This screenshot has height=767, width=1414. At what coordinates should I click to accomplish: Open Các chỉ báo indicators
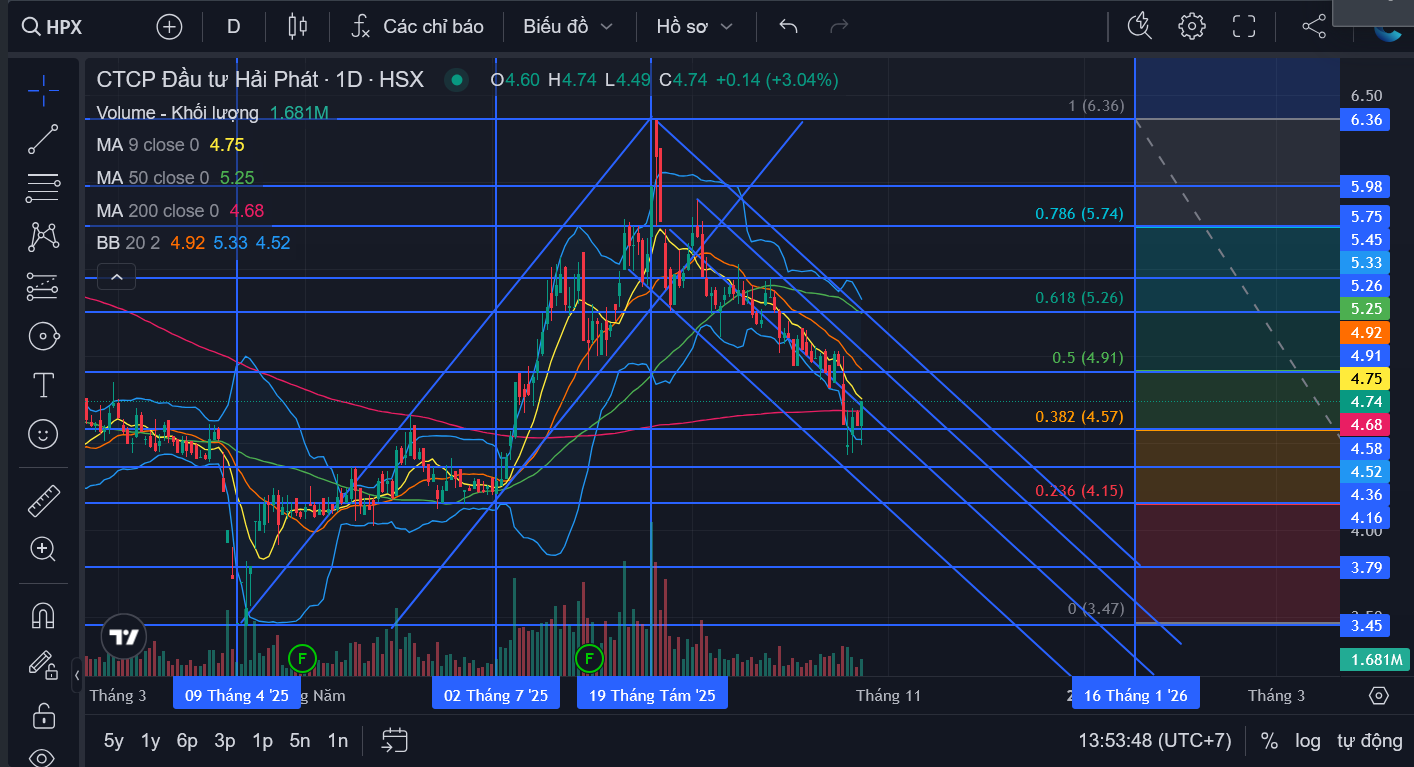[417, 27]
